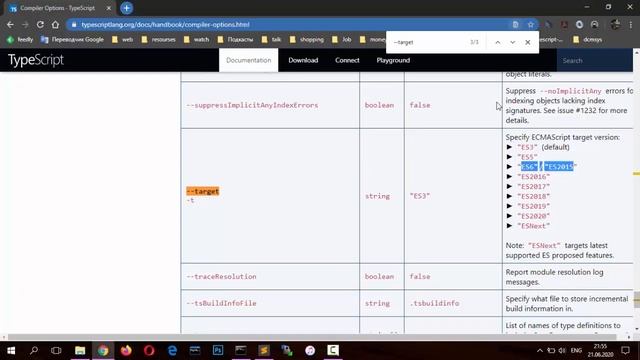Click the vertical page scrollbar thumb

pyautogui.click(x=636, y=300)
